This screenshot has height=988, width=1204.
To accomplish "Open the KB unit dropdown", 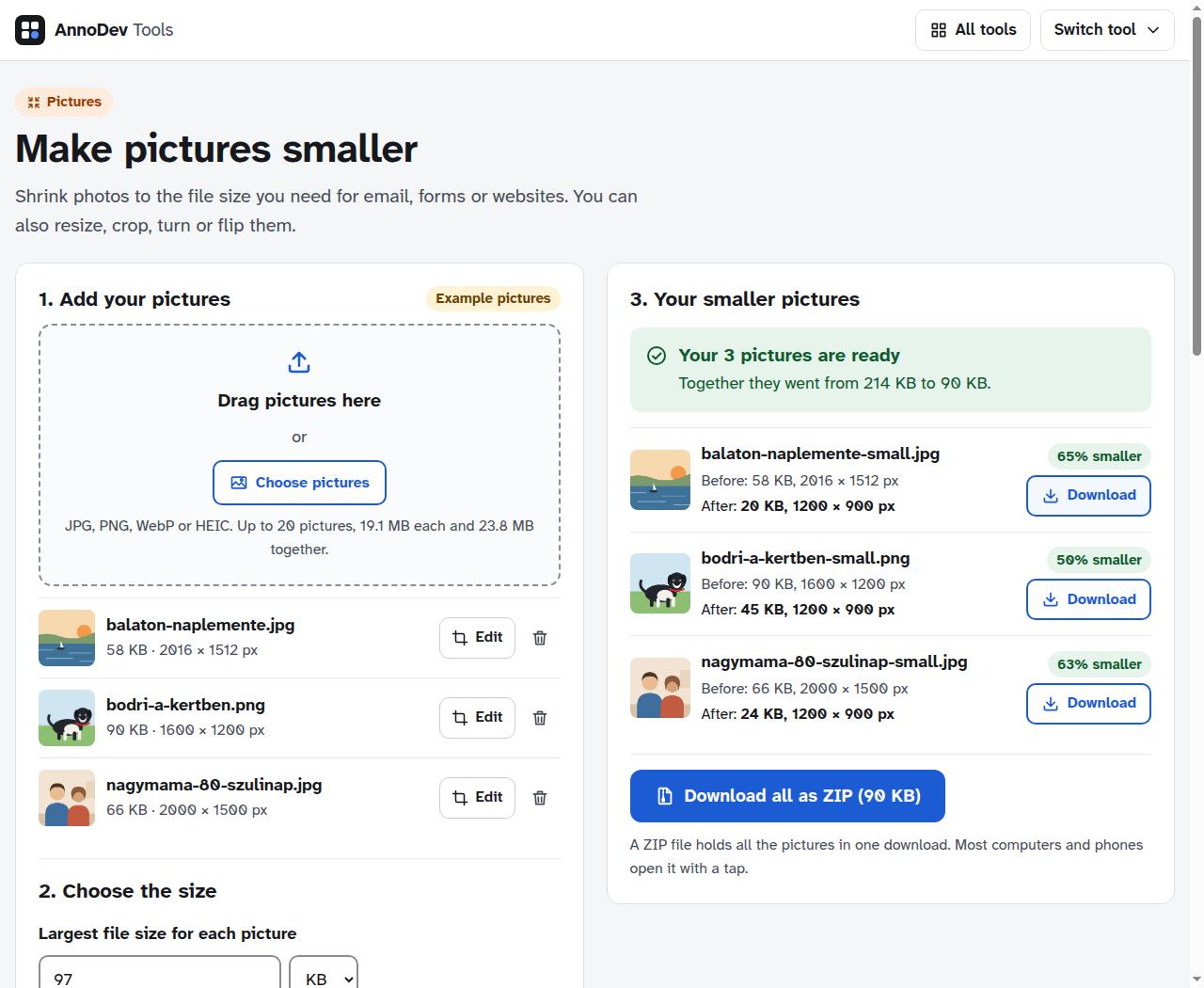I will 324,972.
